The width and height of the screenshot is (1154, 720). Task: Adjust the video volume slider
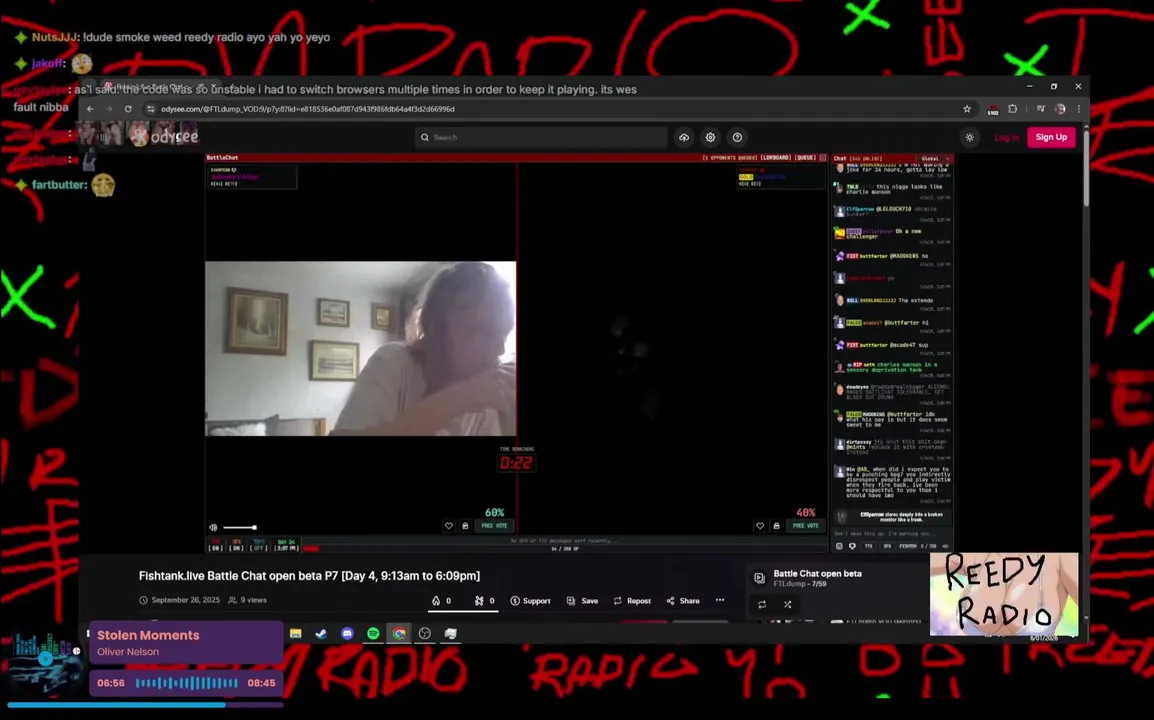point(239,527)
